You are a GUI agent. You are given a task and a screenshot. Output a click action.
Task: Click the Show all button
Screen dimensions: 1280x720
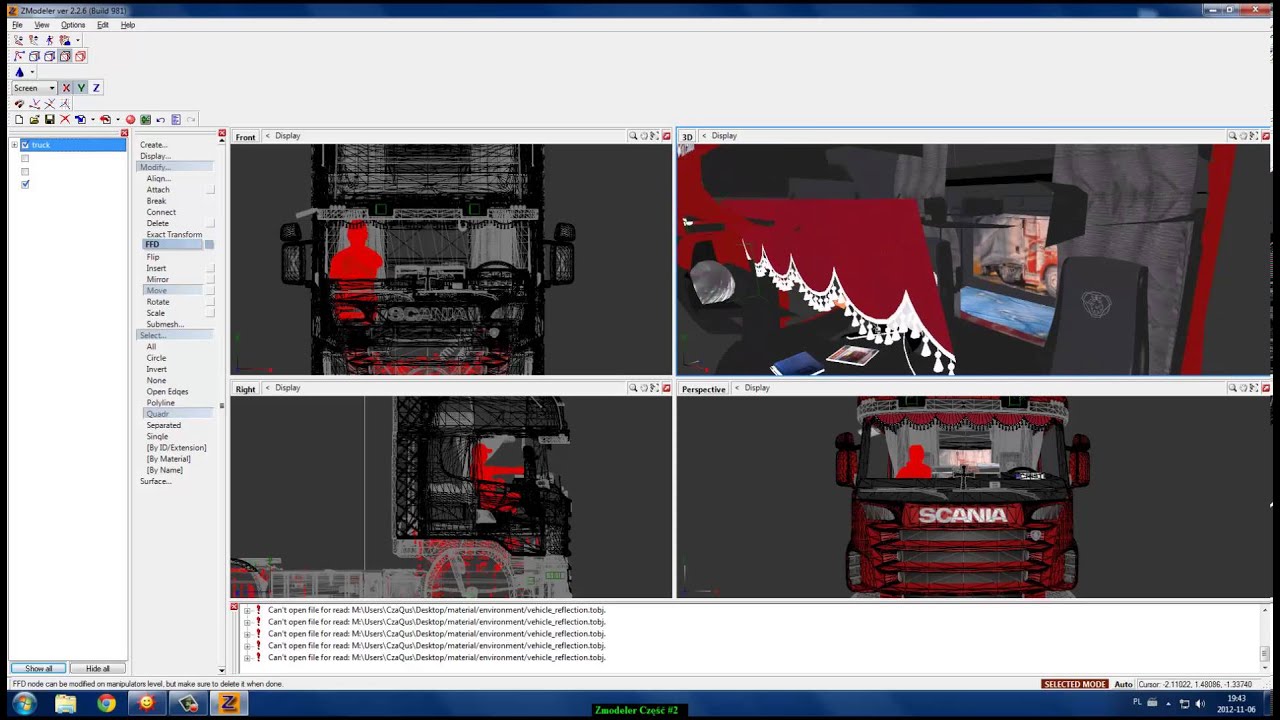point(39,668)
